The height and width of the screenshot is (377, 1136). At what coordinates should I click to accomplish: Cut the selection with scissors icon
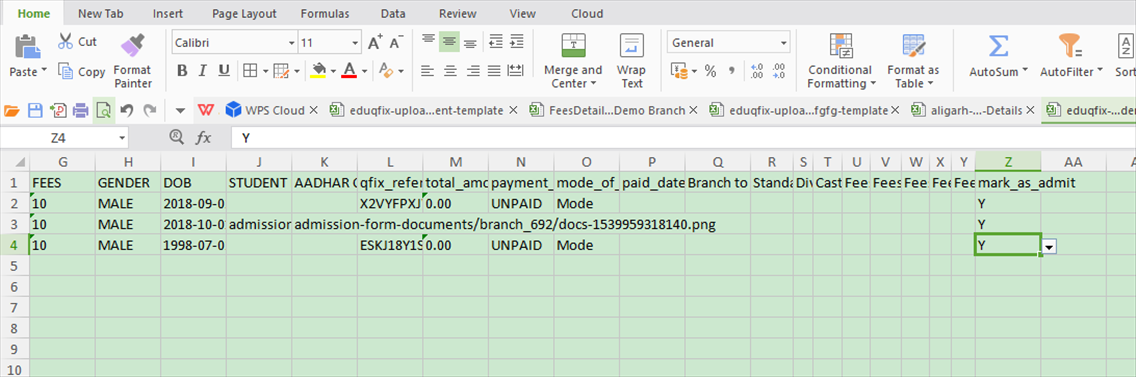66,41
